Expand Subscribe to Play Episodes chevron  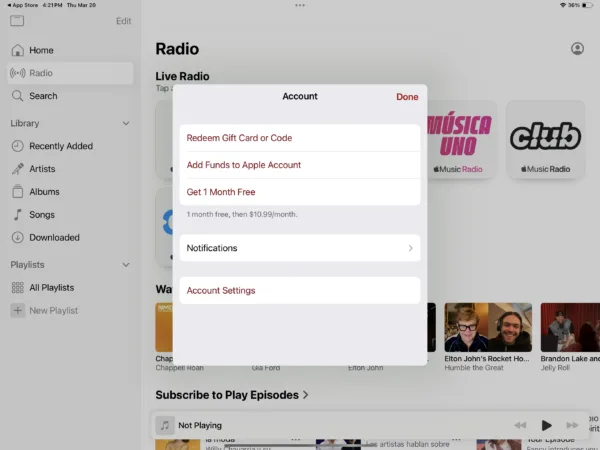click(305, 395)
